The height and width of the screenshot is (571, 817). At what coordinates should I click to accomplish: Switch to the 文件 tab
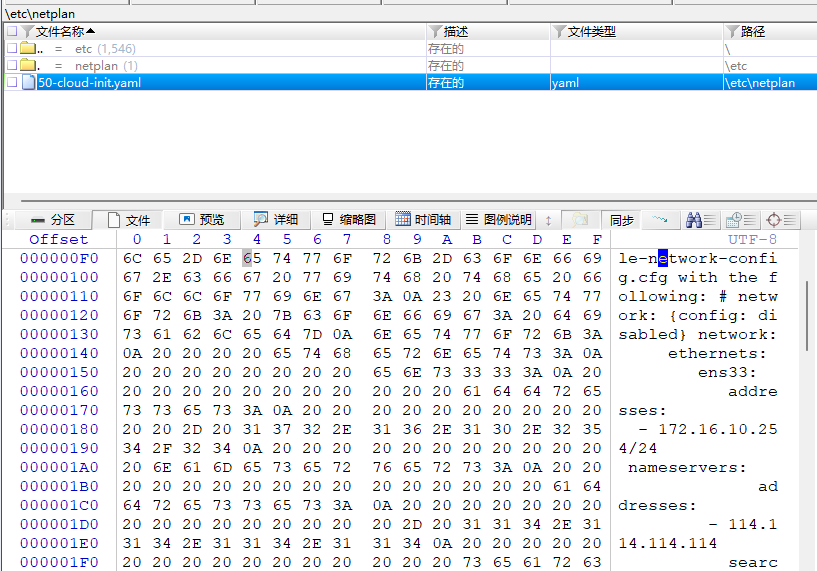pyautogui.click(x=128, y=220)
